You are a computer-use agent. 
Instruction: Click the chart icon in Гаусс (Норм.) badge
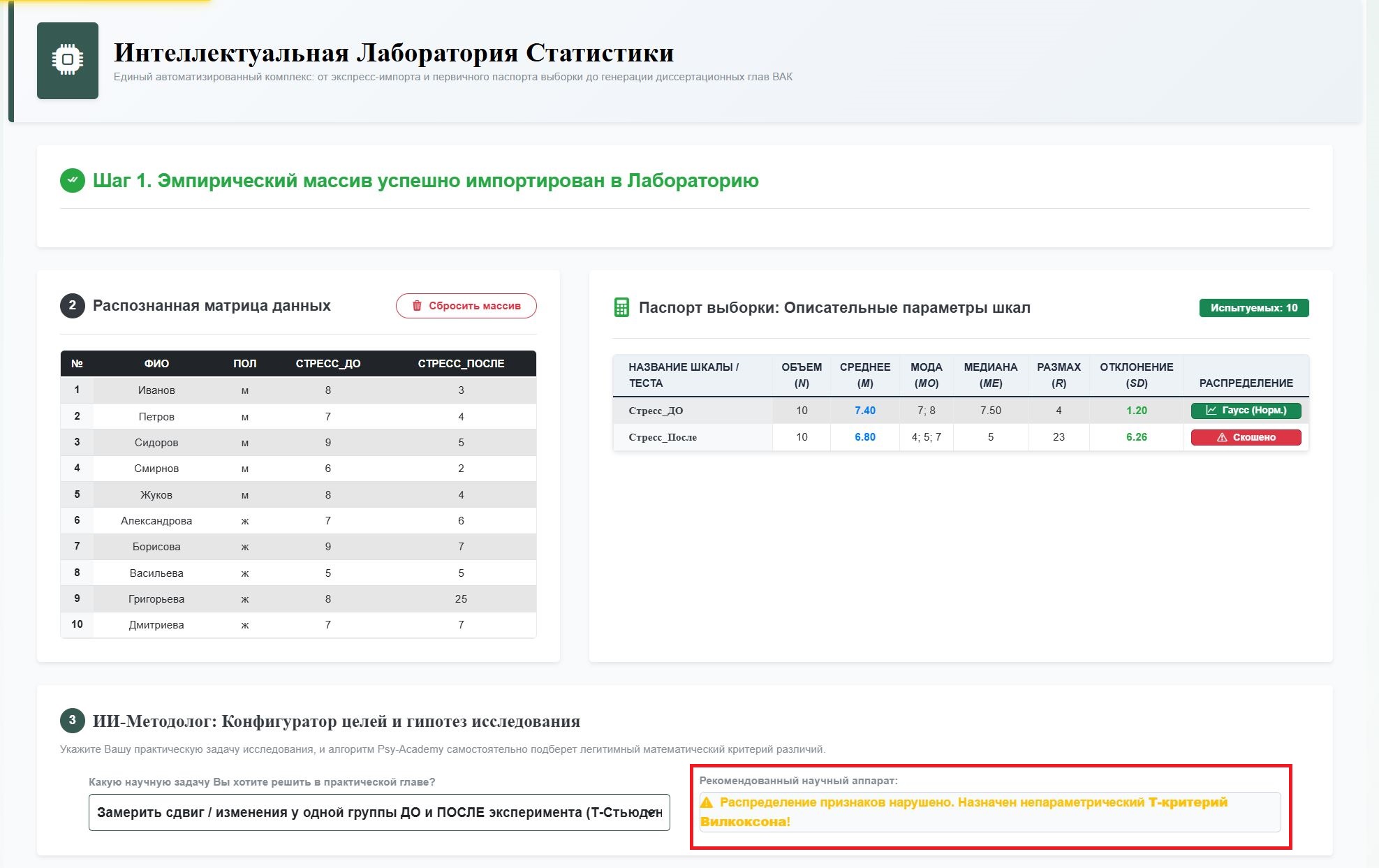pyautogui.click(x=1211, y=411)
